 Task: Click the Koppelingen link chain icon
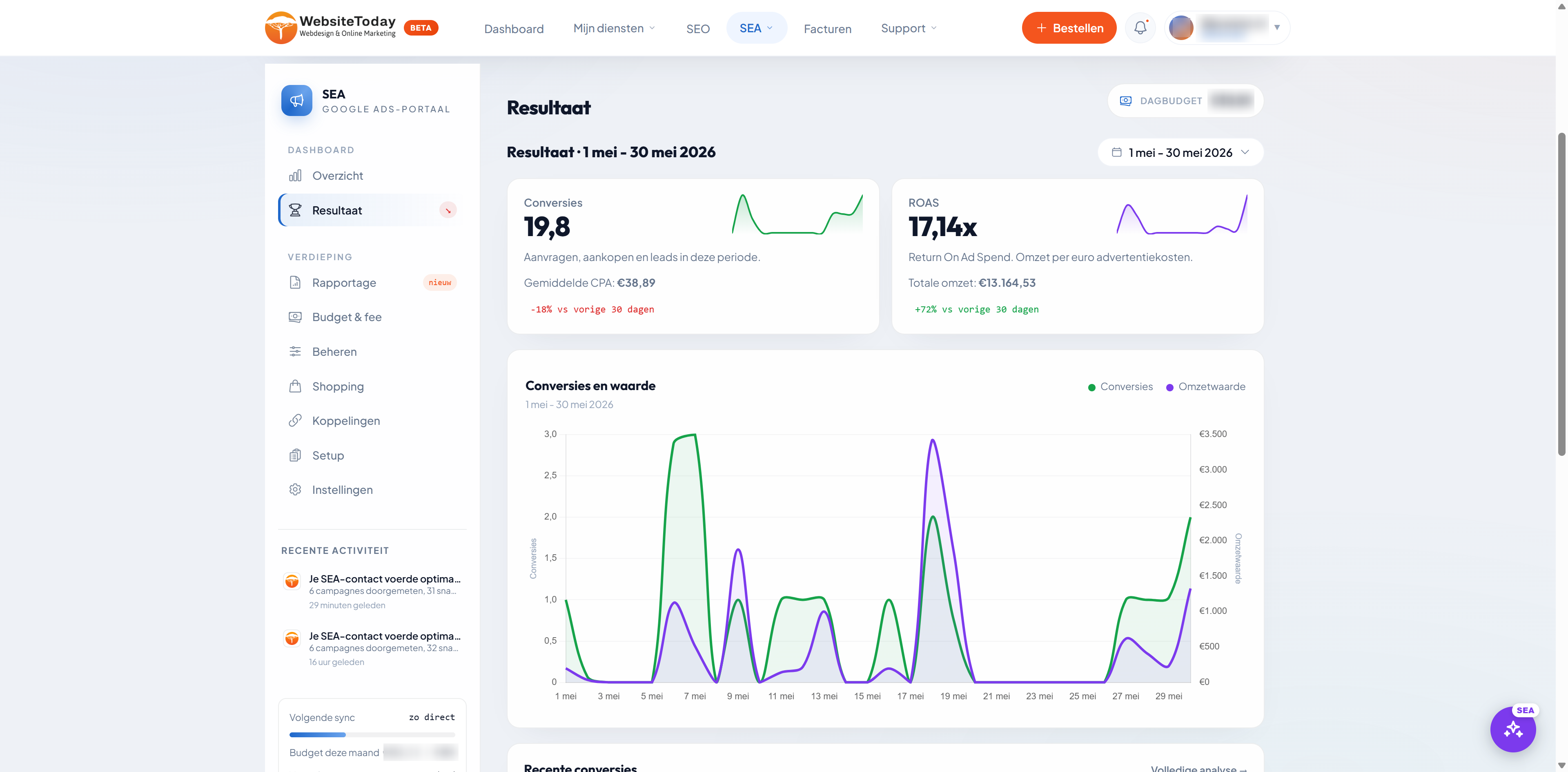tap(295, 421)
